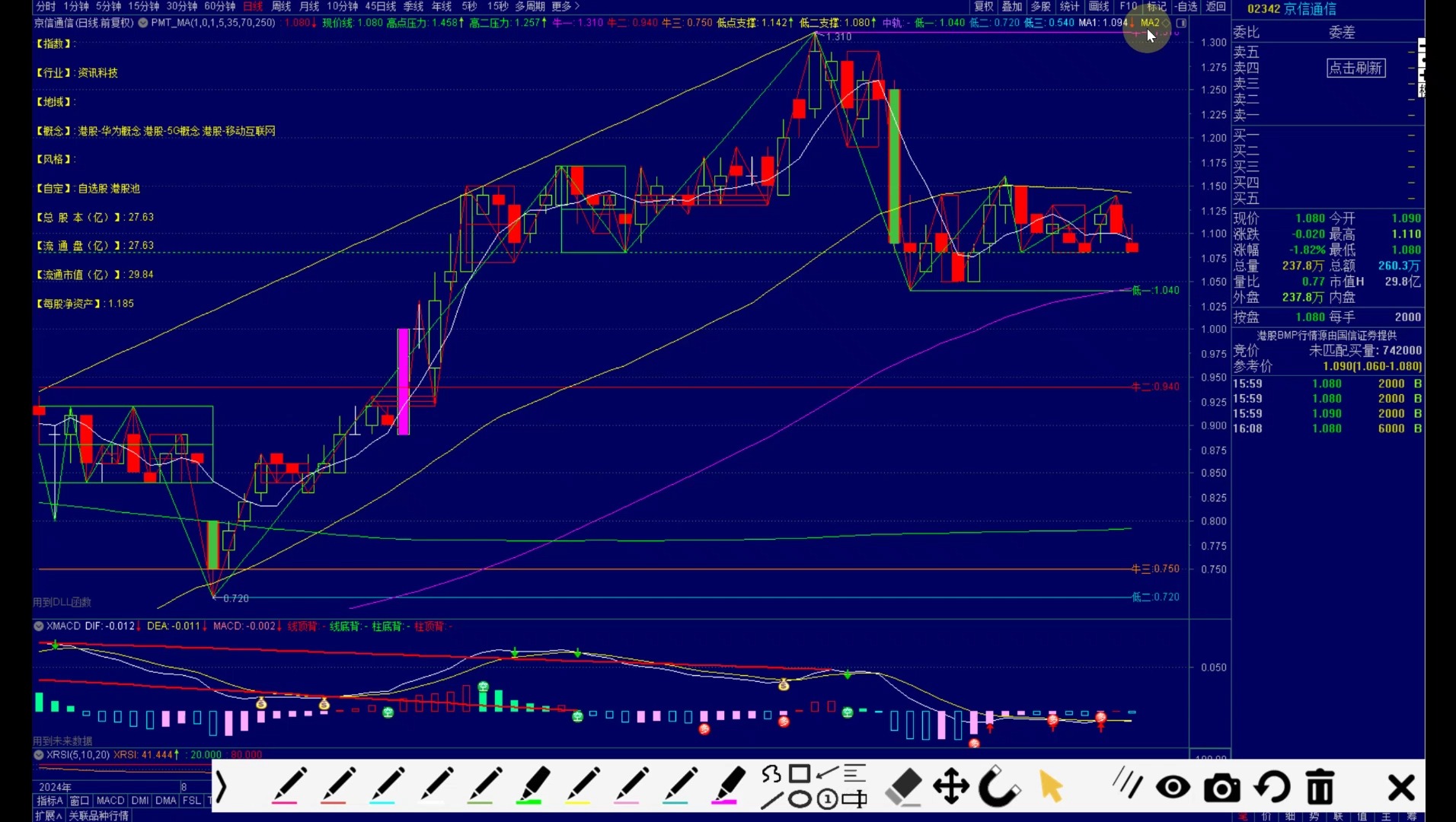
Task: Open the PMT_MA indicator dropdown circle
Action: coord(143,23)
